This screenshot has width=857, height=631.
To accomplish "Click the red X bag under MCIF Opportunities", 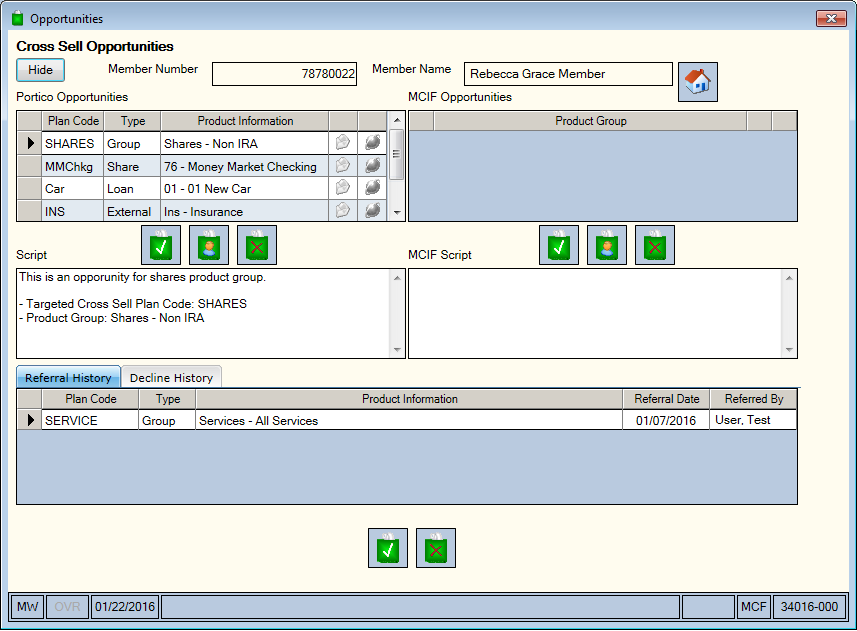I will (655, 245).
